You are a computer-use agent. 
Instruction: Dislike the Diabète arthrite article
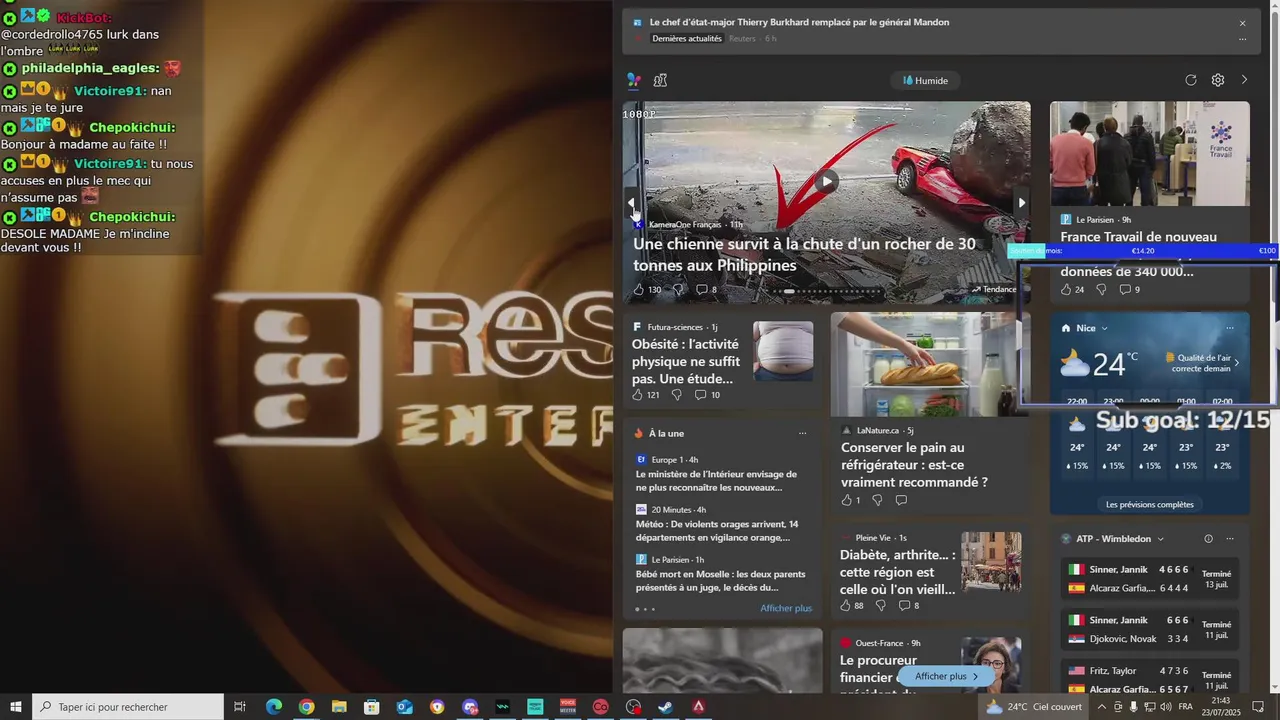(x=880, y=606)
